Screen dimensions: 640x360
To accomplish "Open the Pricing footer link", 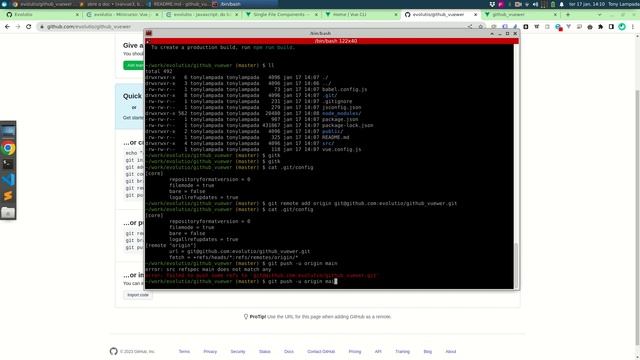I will click(x=355, y=351).
